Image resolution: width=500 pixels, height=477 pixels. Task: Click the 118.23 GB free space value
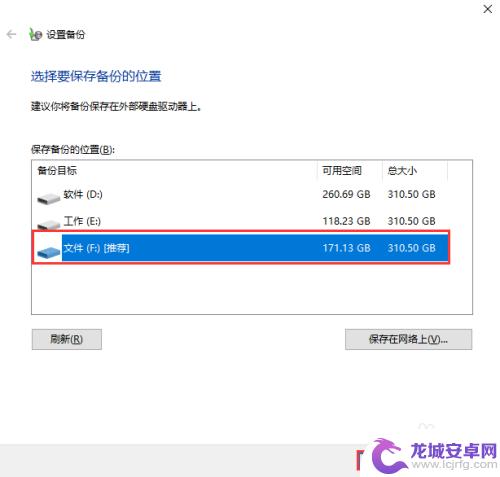pos(346,221)
